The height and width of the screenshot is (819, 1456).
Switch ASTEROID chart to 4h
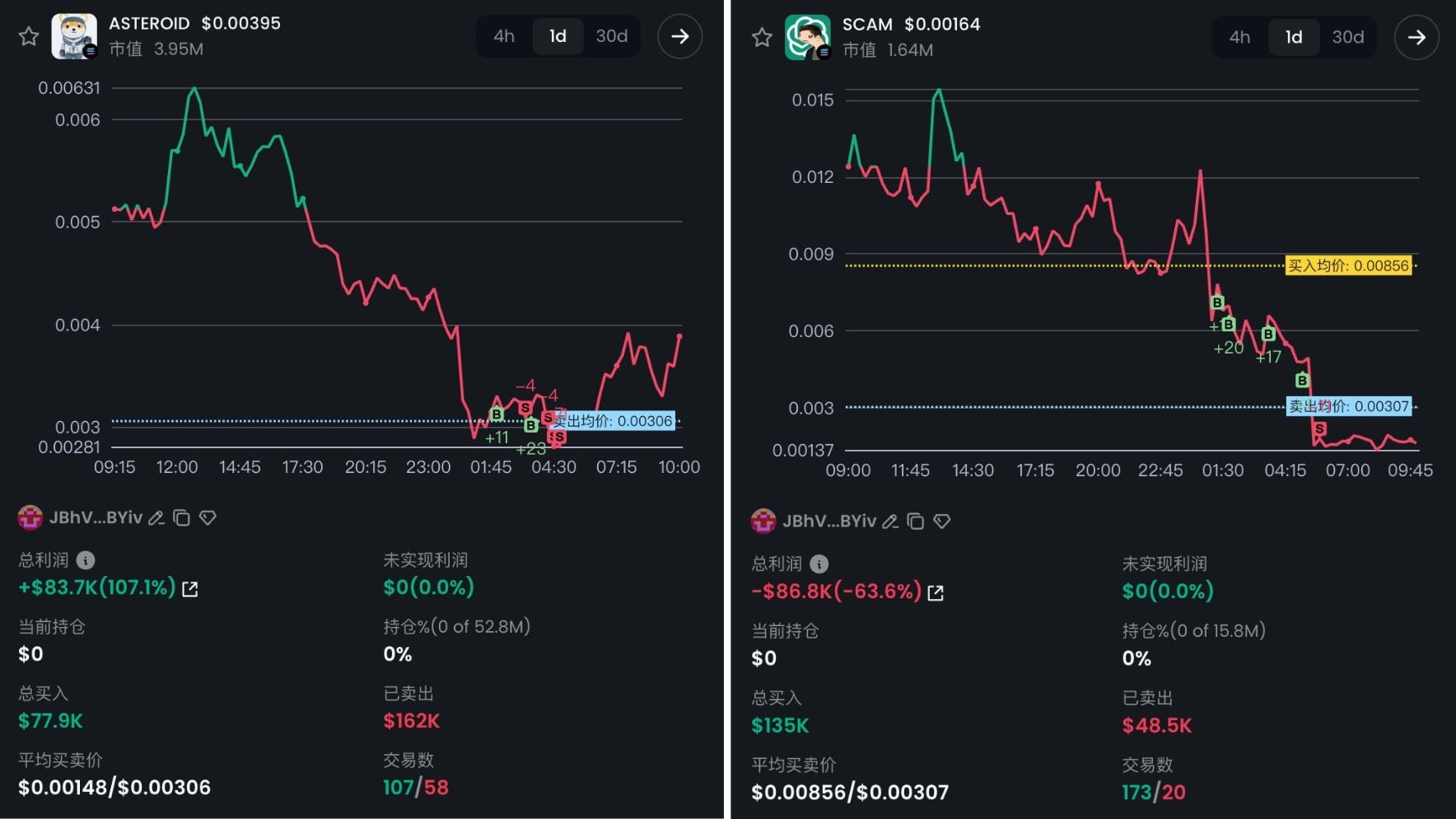point(504,36)
